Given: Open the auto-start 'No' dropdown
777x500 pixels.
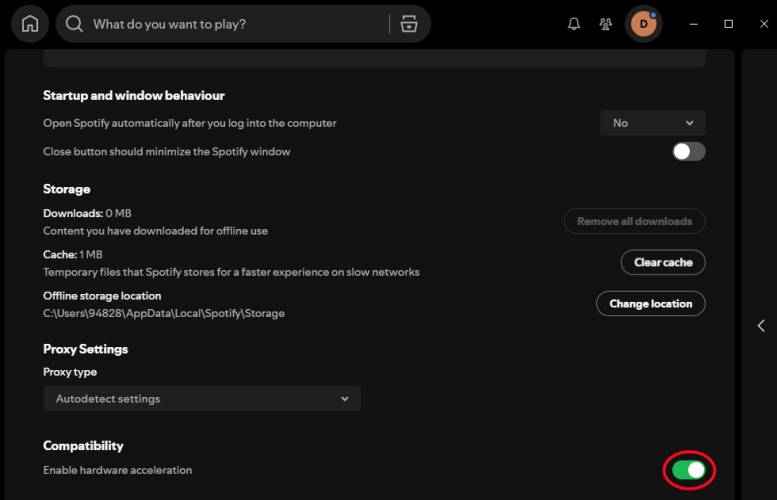Looking at the screenshot, I should 652,123.
